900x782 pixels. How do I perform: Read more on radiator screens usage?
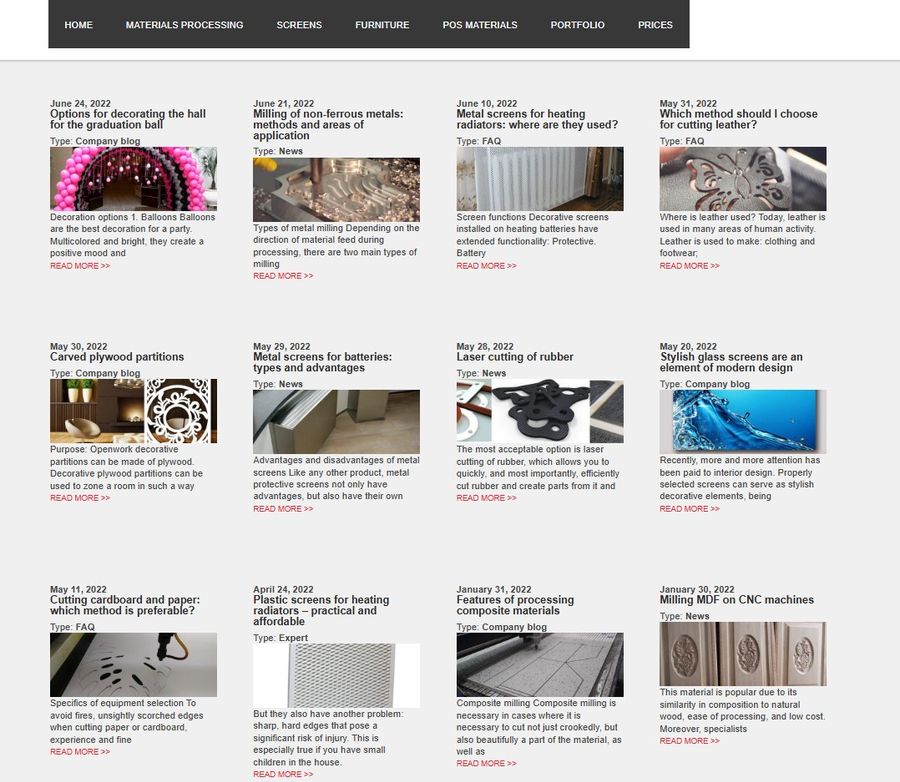coord(486,266)
